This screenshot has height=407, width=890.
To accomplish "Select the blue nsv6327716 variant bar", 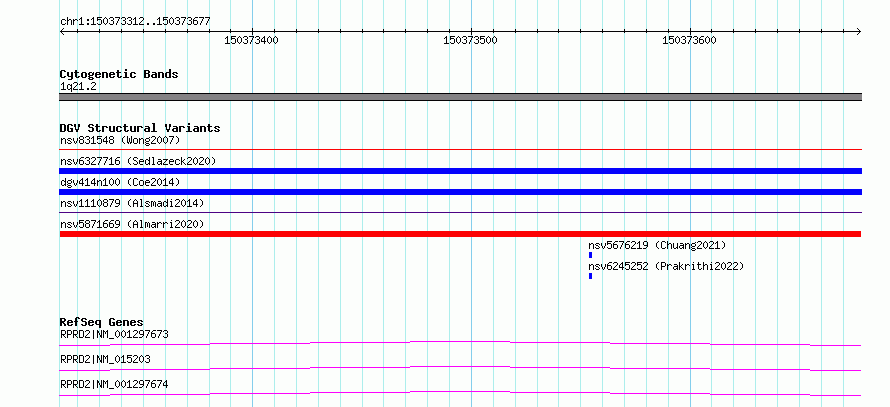I will (x=460, y=171).
